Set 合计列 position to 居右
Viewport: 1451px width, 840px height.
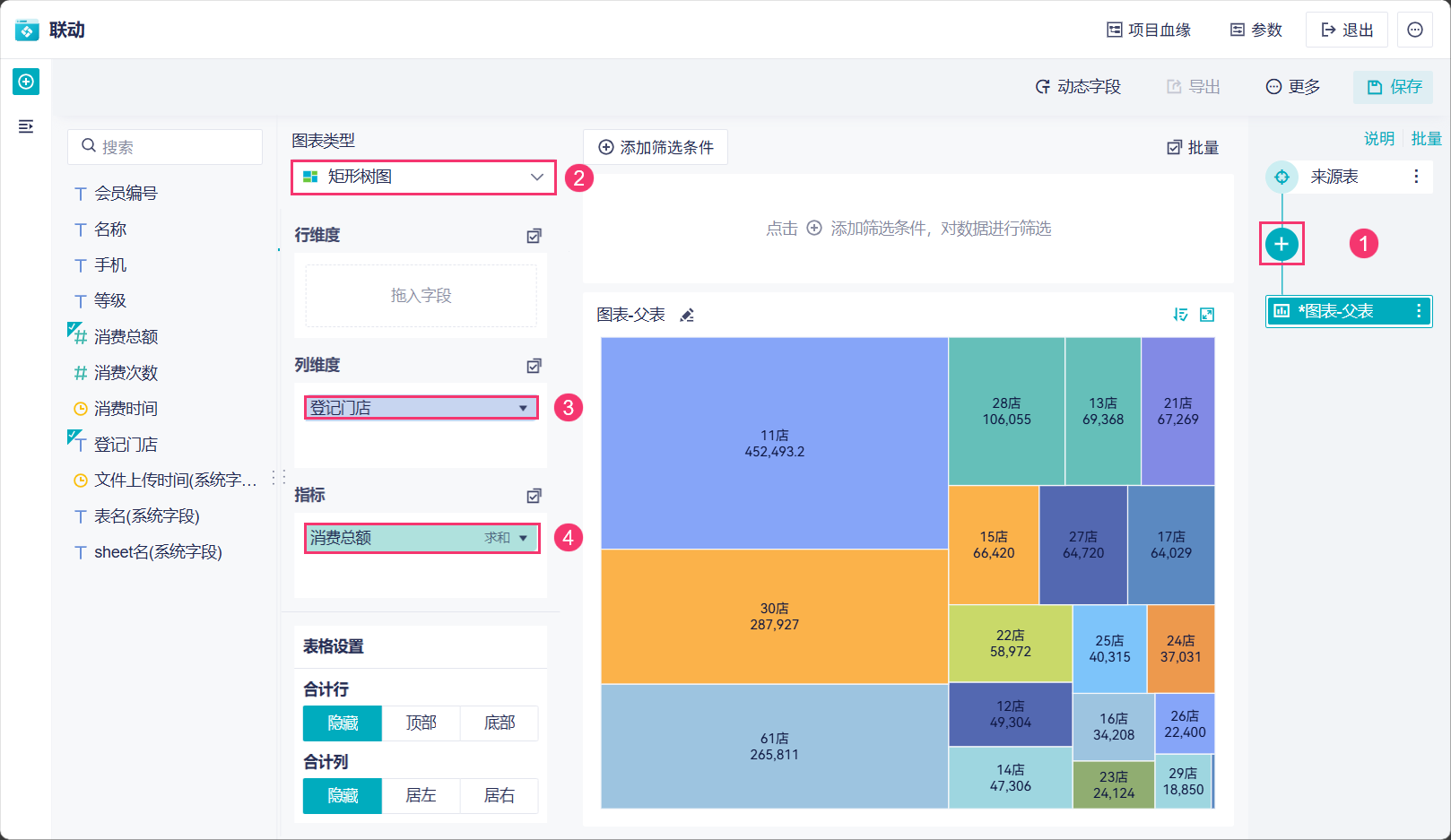499,796
